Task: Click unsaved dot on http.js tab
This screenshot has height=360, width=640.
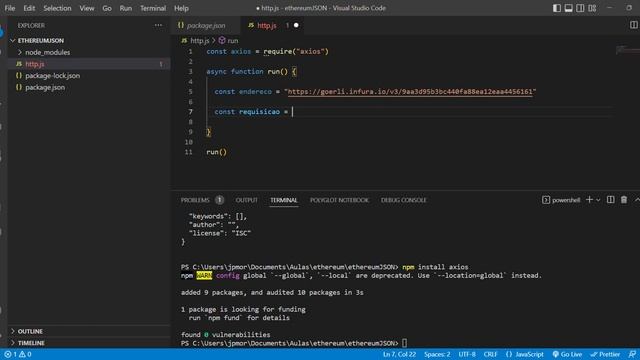Action: [296, 25]
